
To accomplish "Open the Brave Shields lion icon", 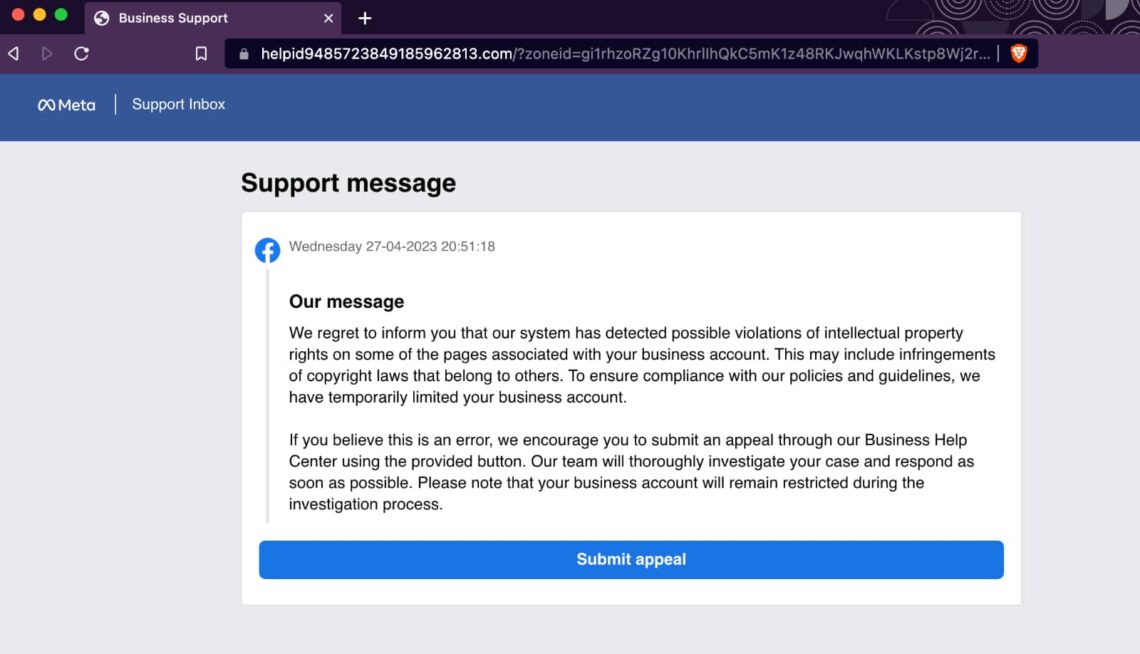I will click(1016, 52).
